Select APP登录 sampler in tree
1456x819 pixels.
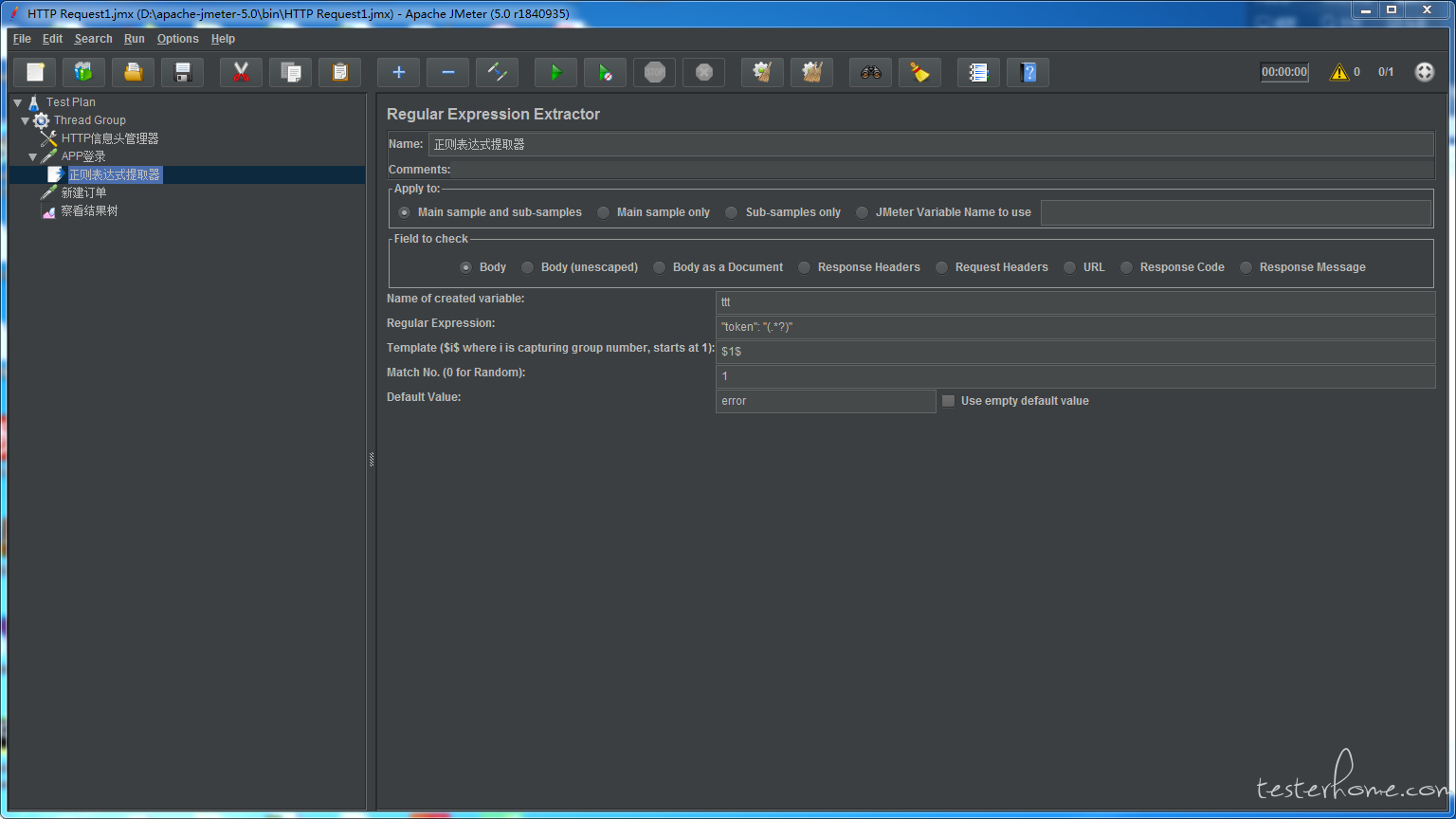click(83, 156)
